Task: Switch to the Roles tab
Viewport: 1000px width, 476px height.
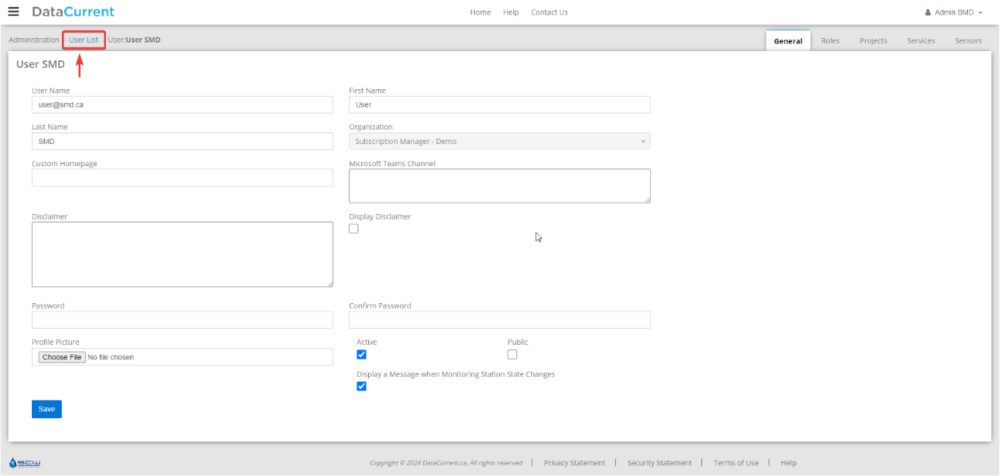Action: 830,41
